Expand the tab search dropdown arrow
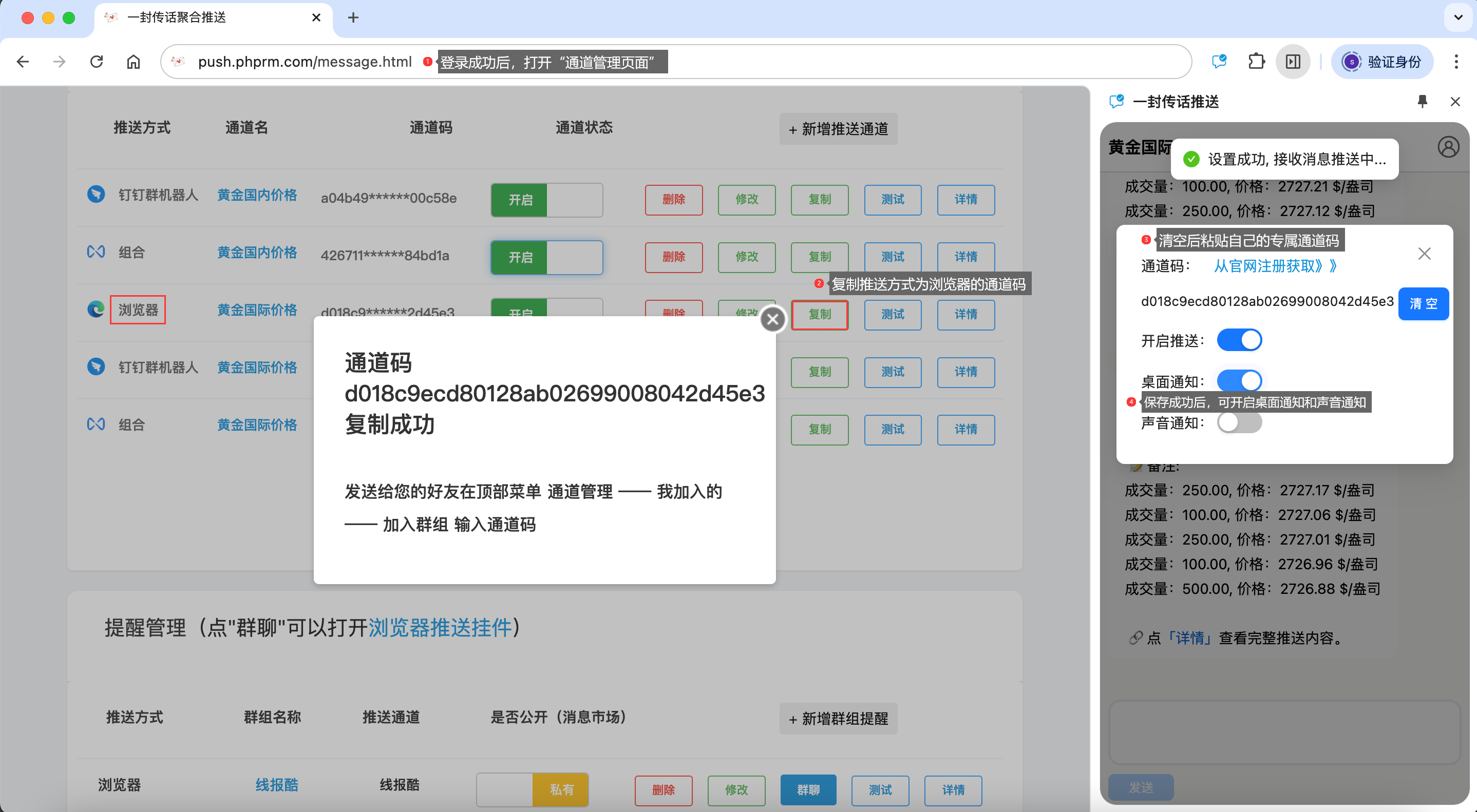This screenshot has height=812, width=1477. [x=1457, y=17]
